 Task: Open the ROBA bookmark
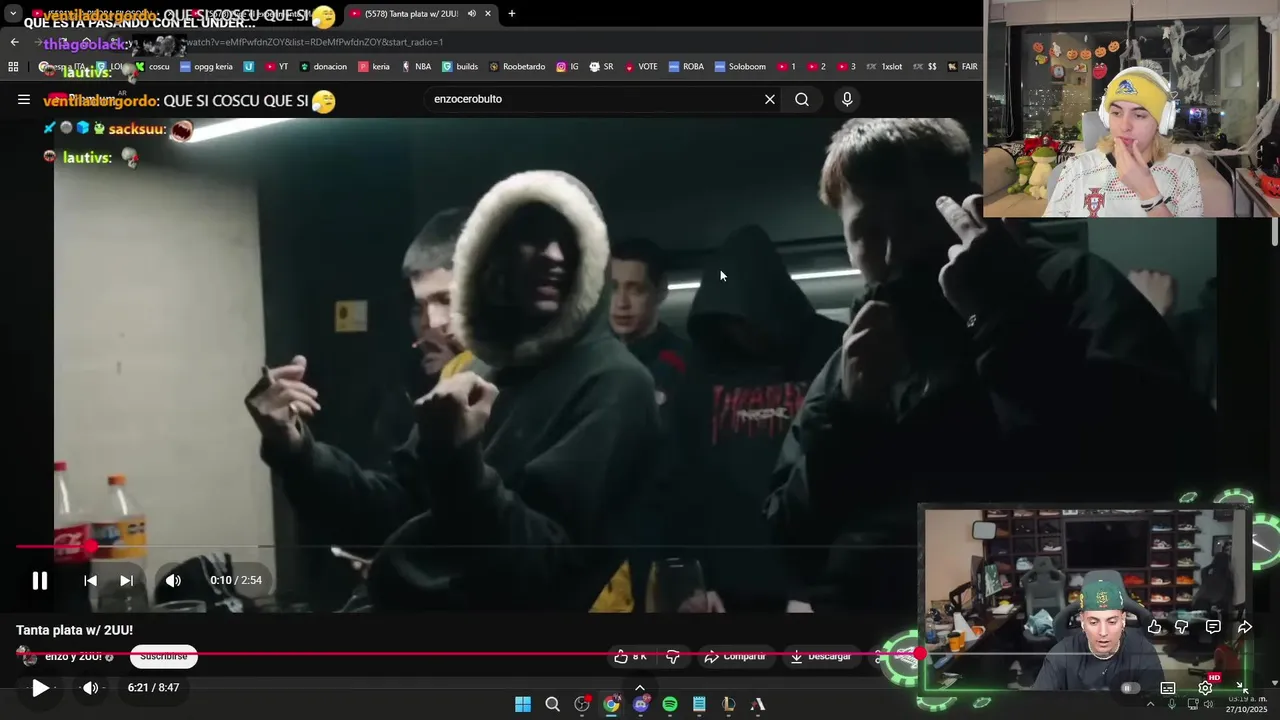click(687, 67)
